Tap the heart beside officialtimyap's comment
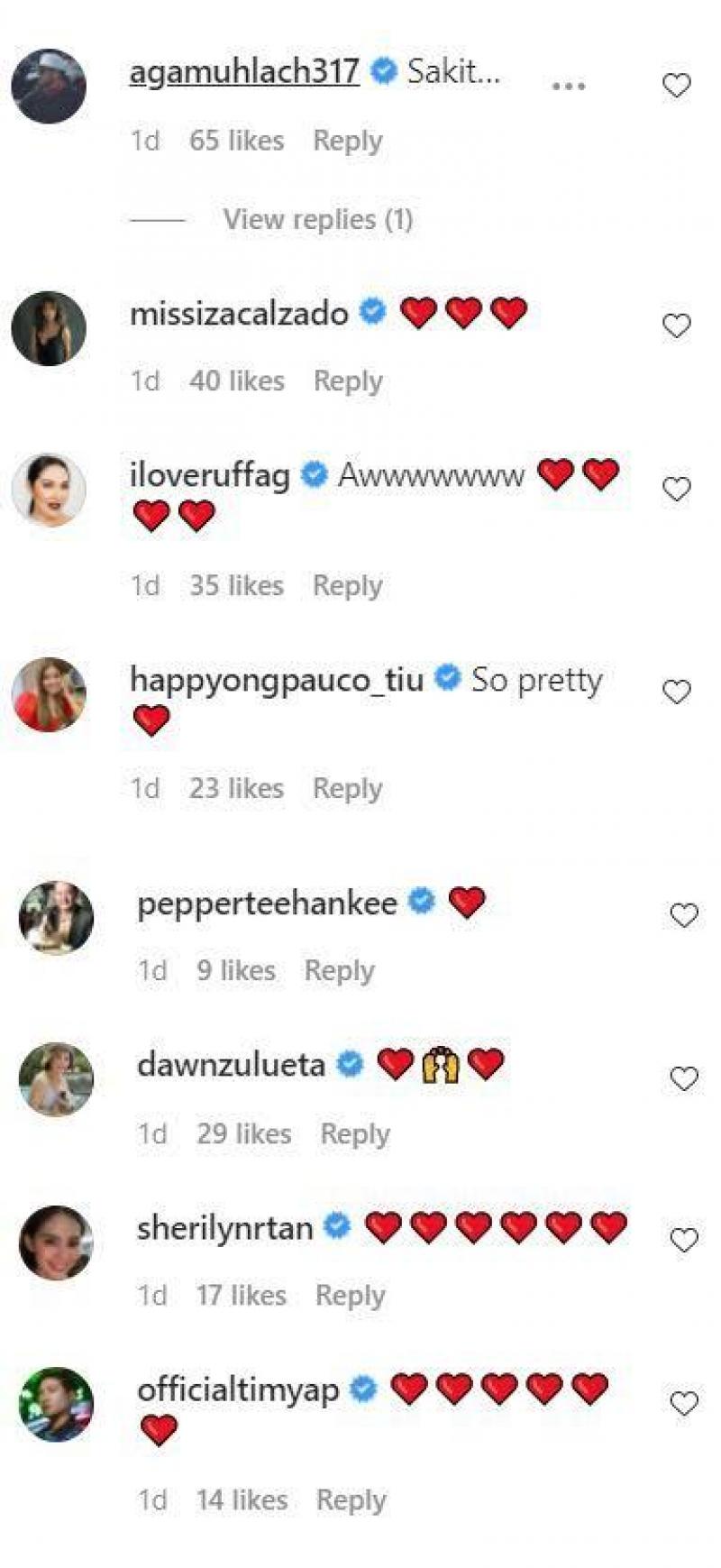The height and width of the screenshot is (1568, 721). click(x=683, y=1403)
